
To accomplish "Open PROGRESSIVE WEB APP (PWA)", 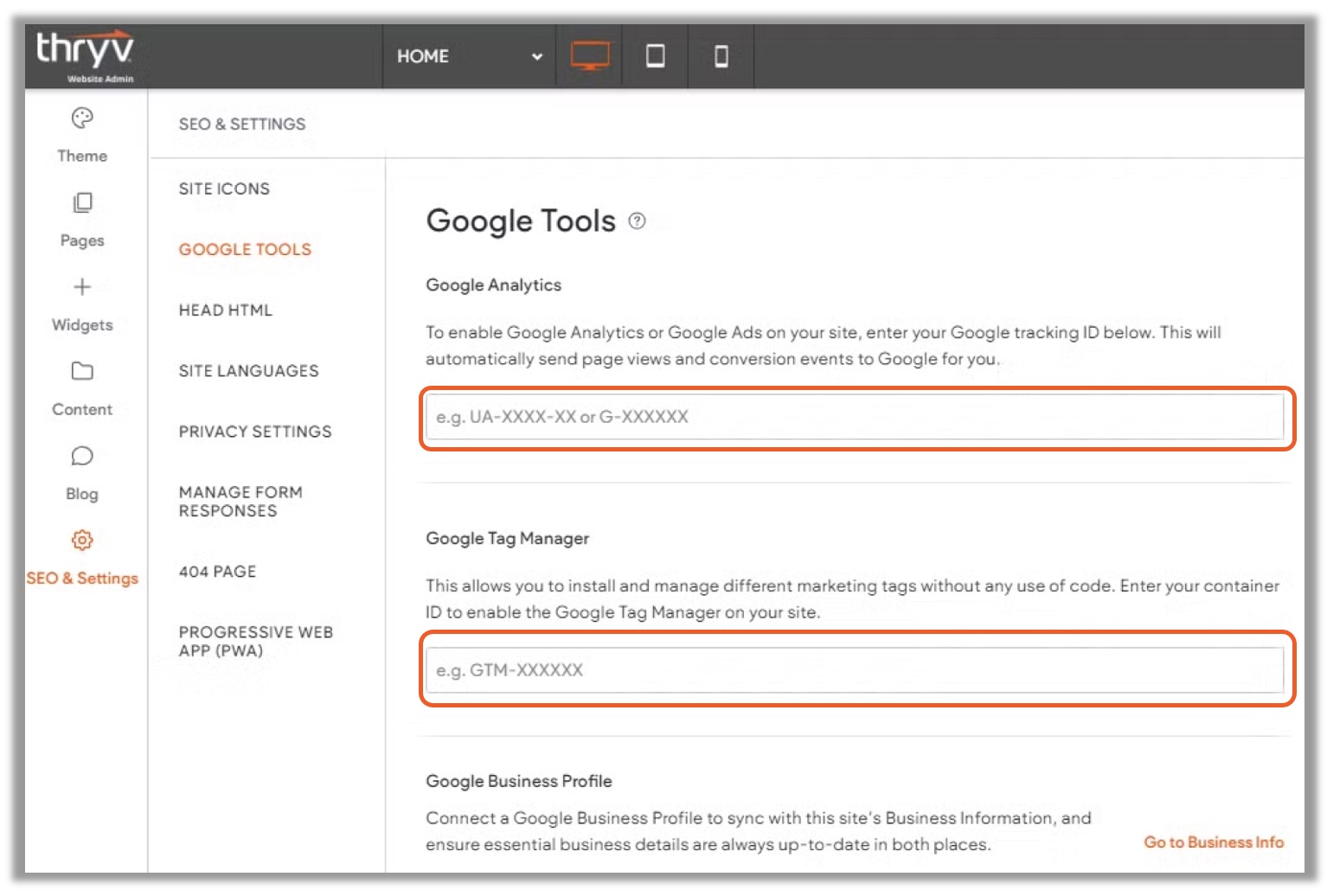I will coord(256,642).
